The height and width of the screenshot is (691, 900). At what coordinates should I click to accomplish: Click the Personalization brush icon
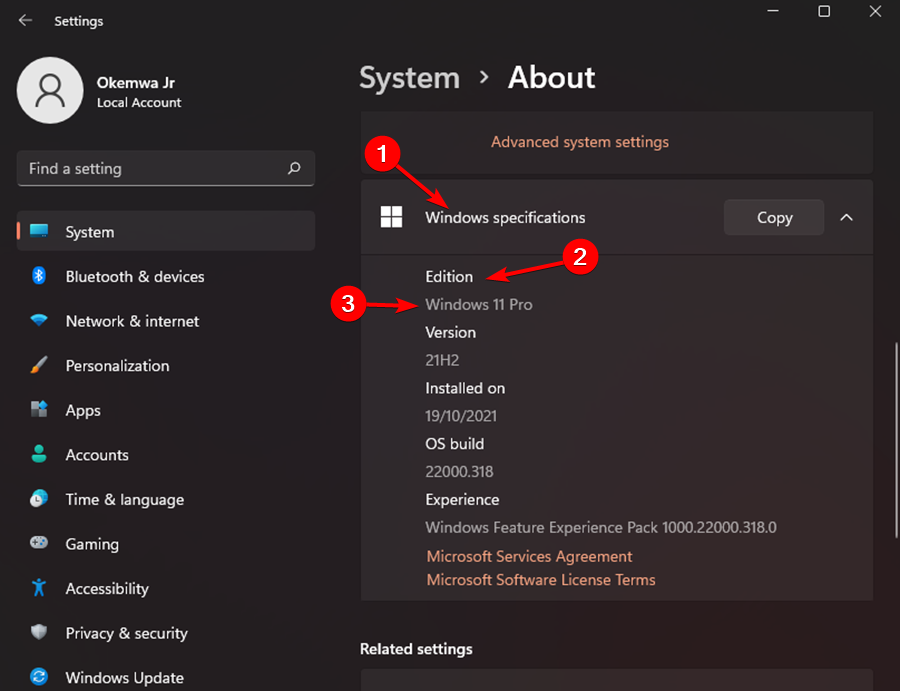(x=37, y=365)
